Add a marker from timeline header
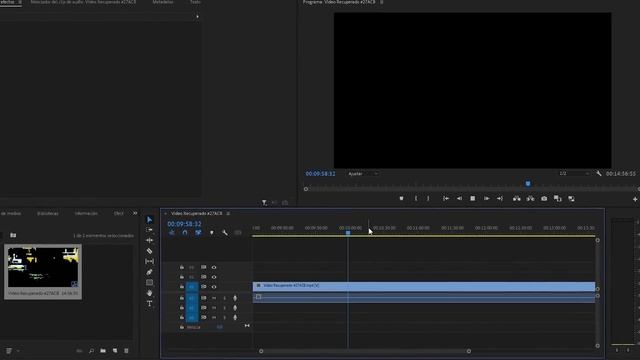The height and width of the screenshot is (360, 640). (x=211, y=233)
